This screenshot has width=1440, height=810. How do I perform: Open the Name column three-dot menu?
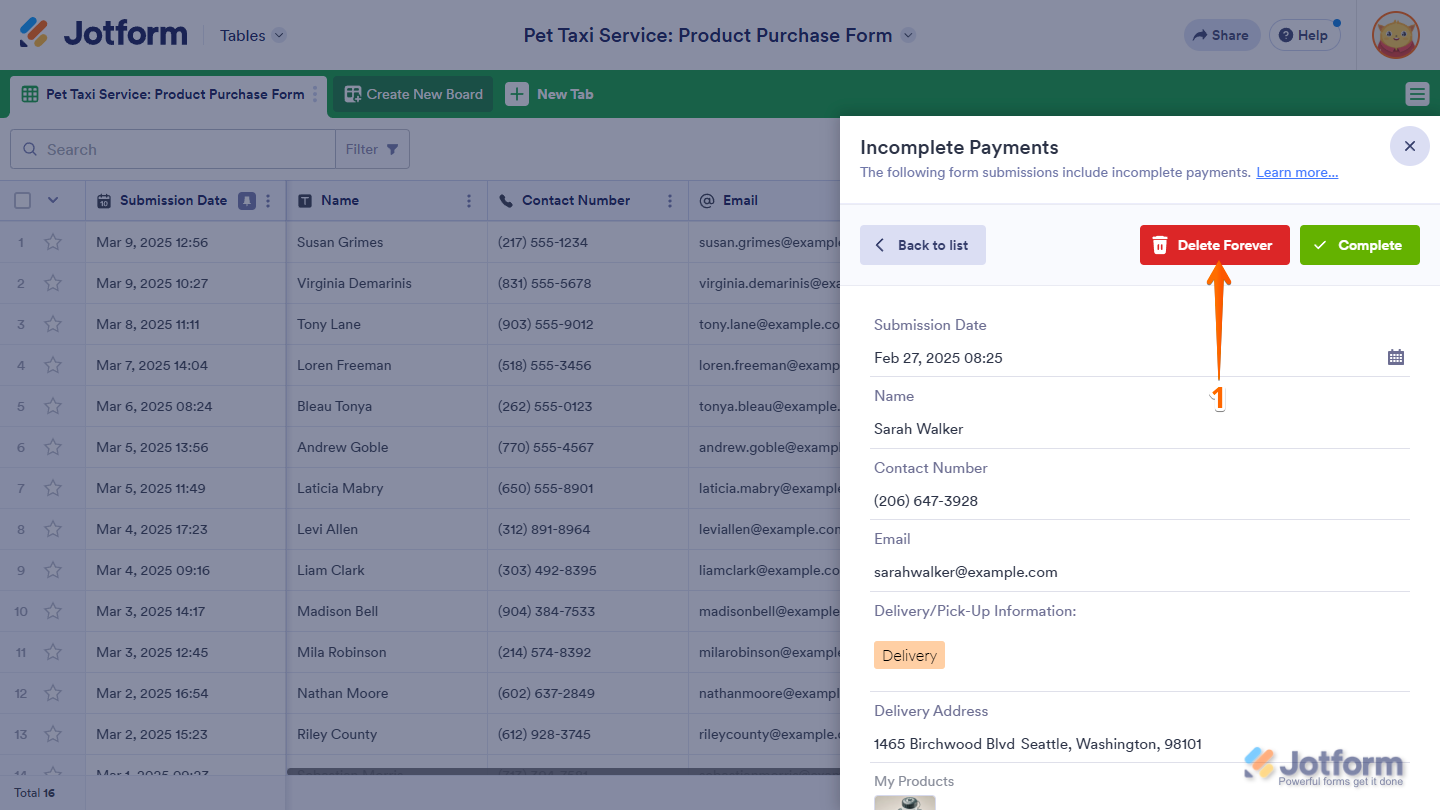469,201
